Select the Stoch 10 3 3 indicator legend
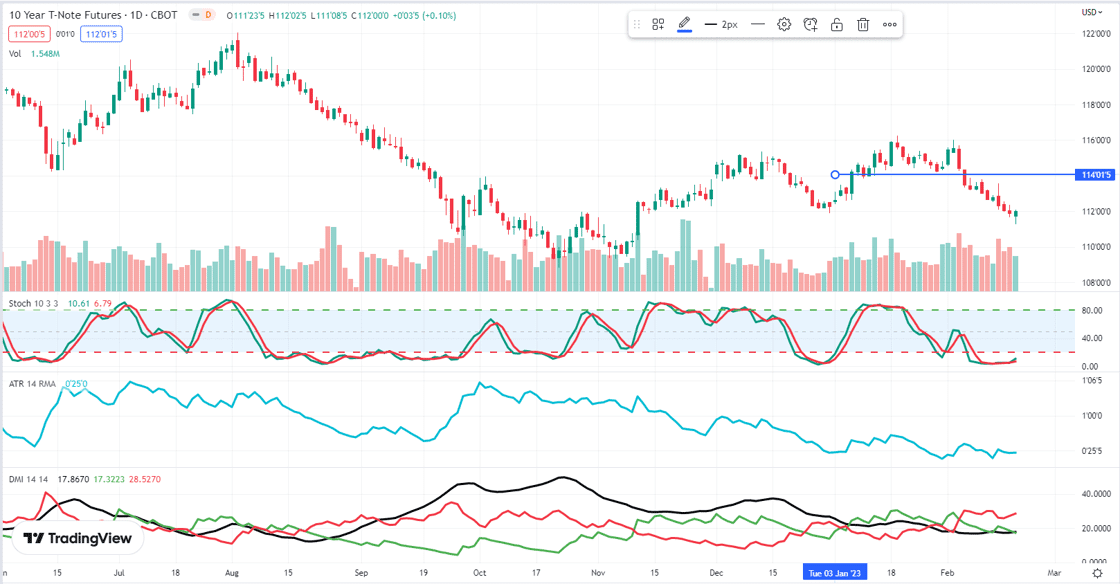Viewport: 1120px width, 584px height. click(34, 303)
